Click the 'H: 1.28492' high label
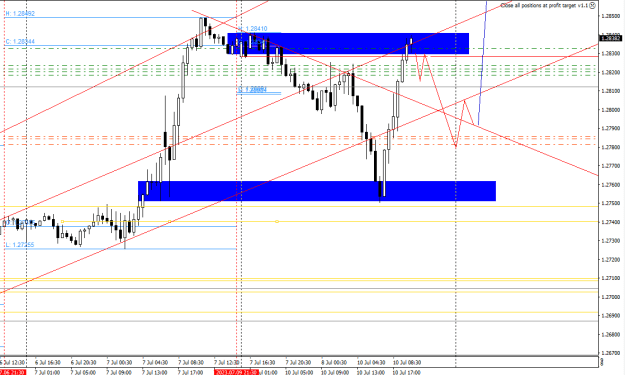Viewport: 625px width, 375px height. pos(20,14)
